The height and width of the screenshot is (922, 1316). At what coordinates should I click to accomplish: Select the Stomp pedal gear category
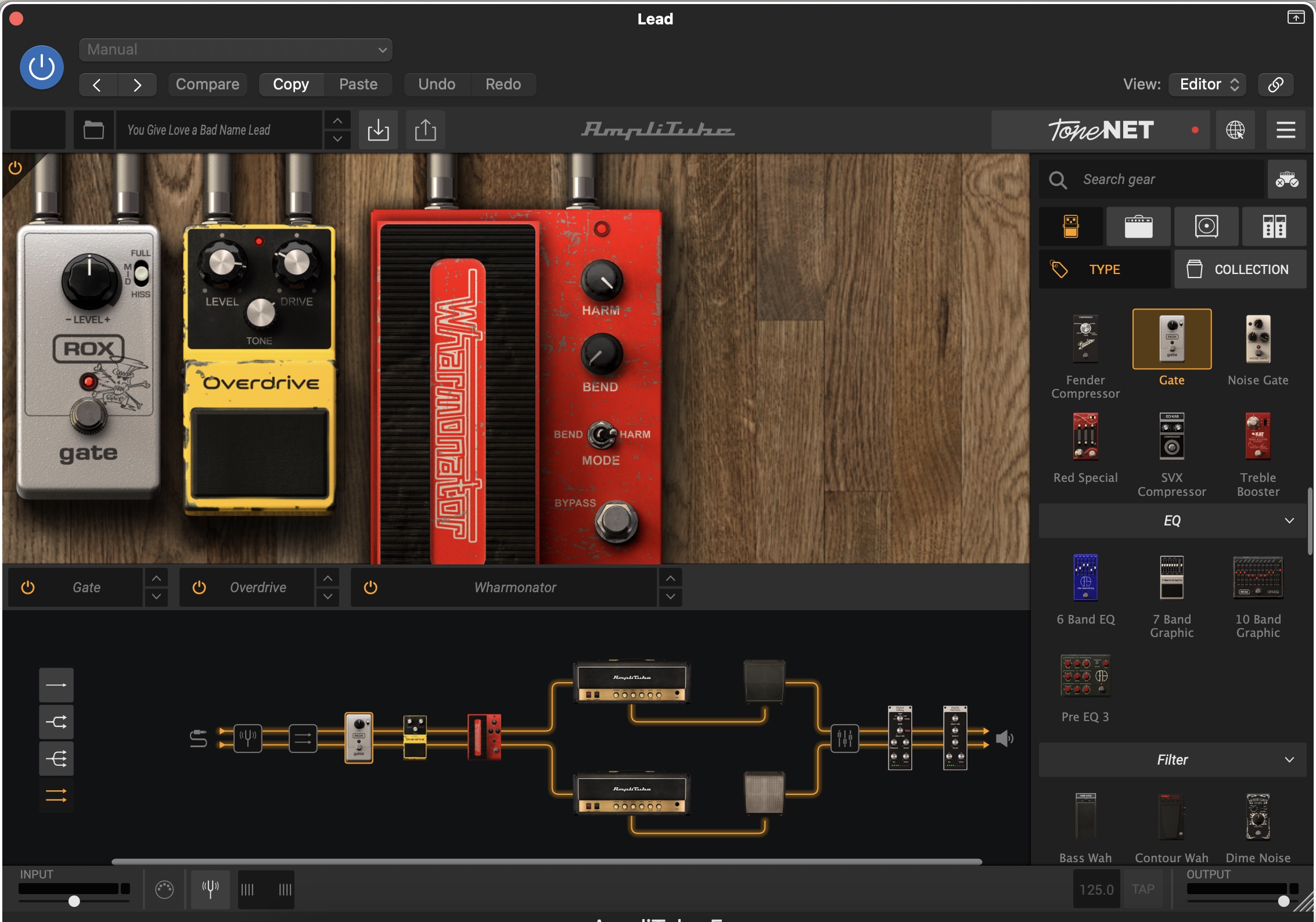1071,226
